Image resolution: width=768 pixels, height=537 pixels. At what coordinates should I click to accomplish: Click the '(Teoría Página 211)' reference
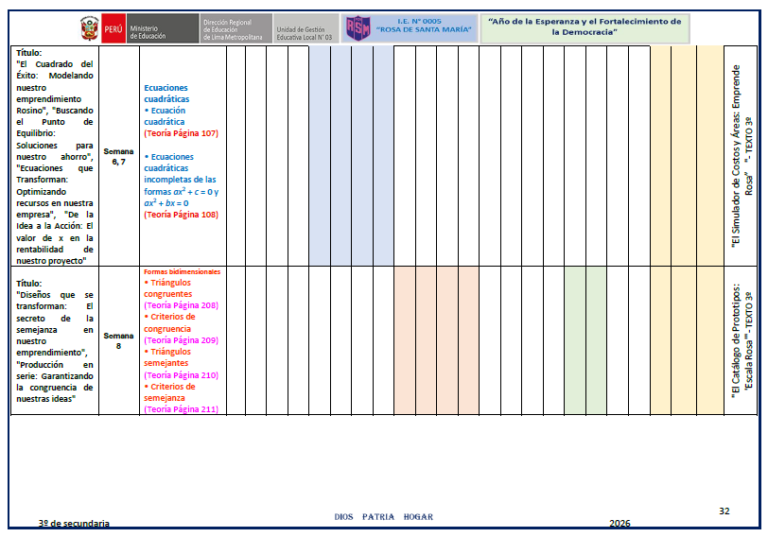(181, 409)
